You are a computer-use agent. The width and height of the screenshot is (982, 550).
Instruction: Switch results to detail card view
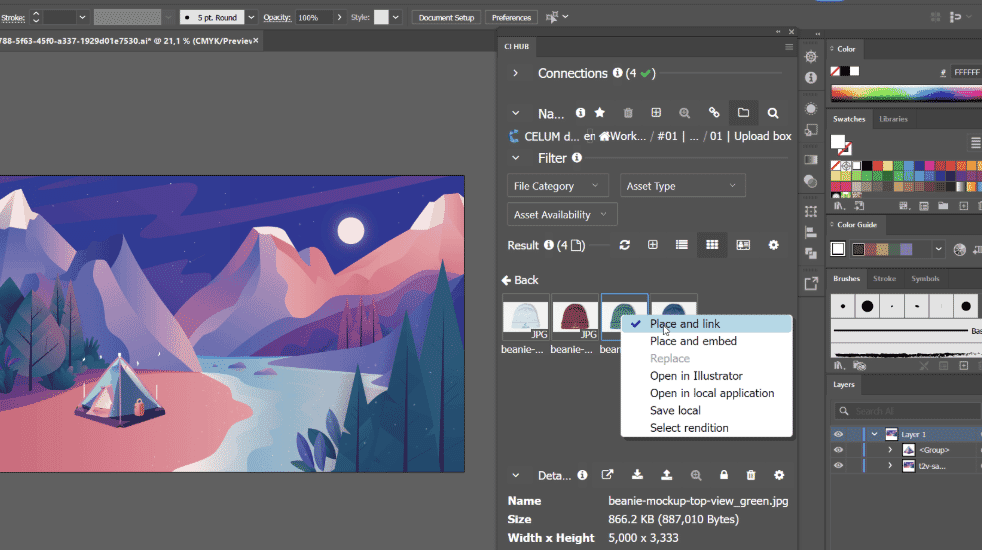tap(743, 245)
